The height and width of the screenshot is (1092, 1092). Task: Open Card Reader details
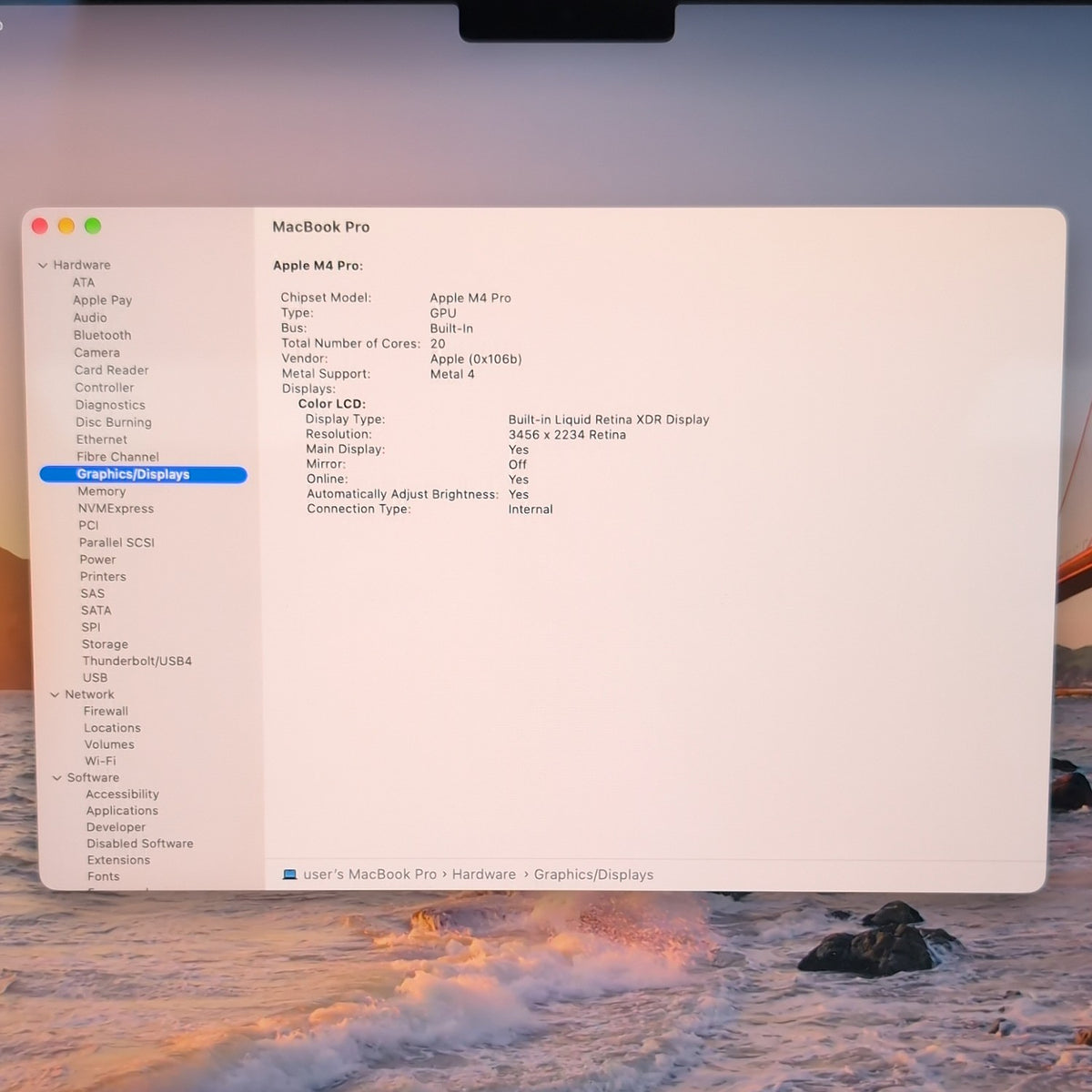pos(112,370)
